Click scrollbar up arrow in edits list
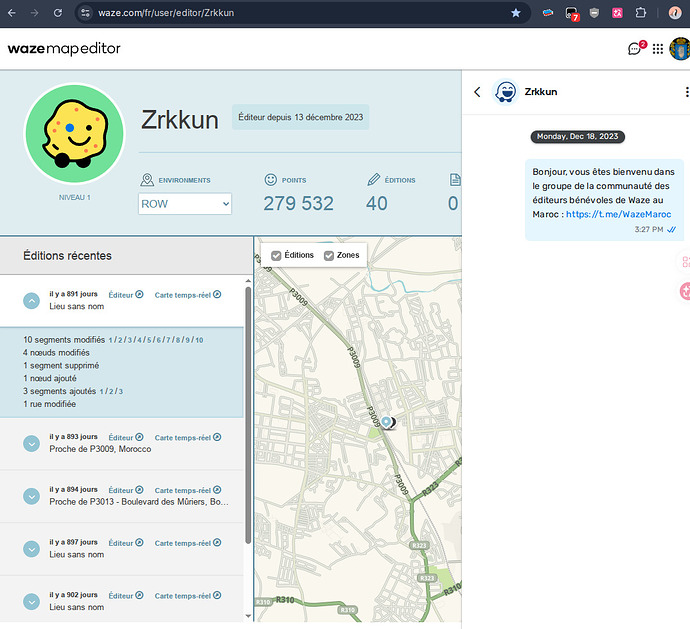690x629 pixels. (x=248, y=281)
